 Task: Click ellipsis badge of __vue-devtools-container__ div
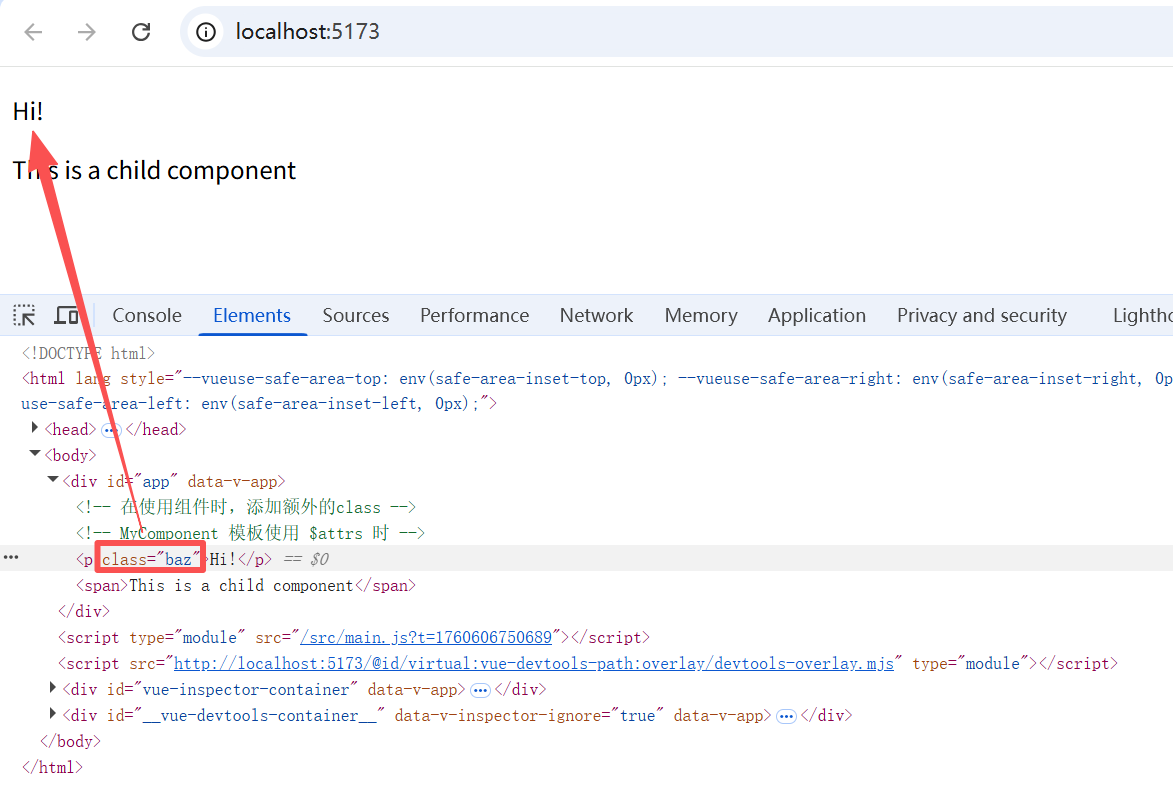786,716
